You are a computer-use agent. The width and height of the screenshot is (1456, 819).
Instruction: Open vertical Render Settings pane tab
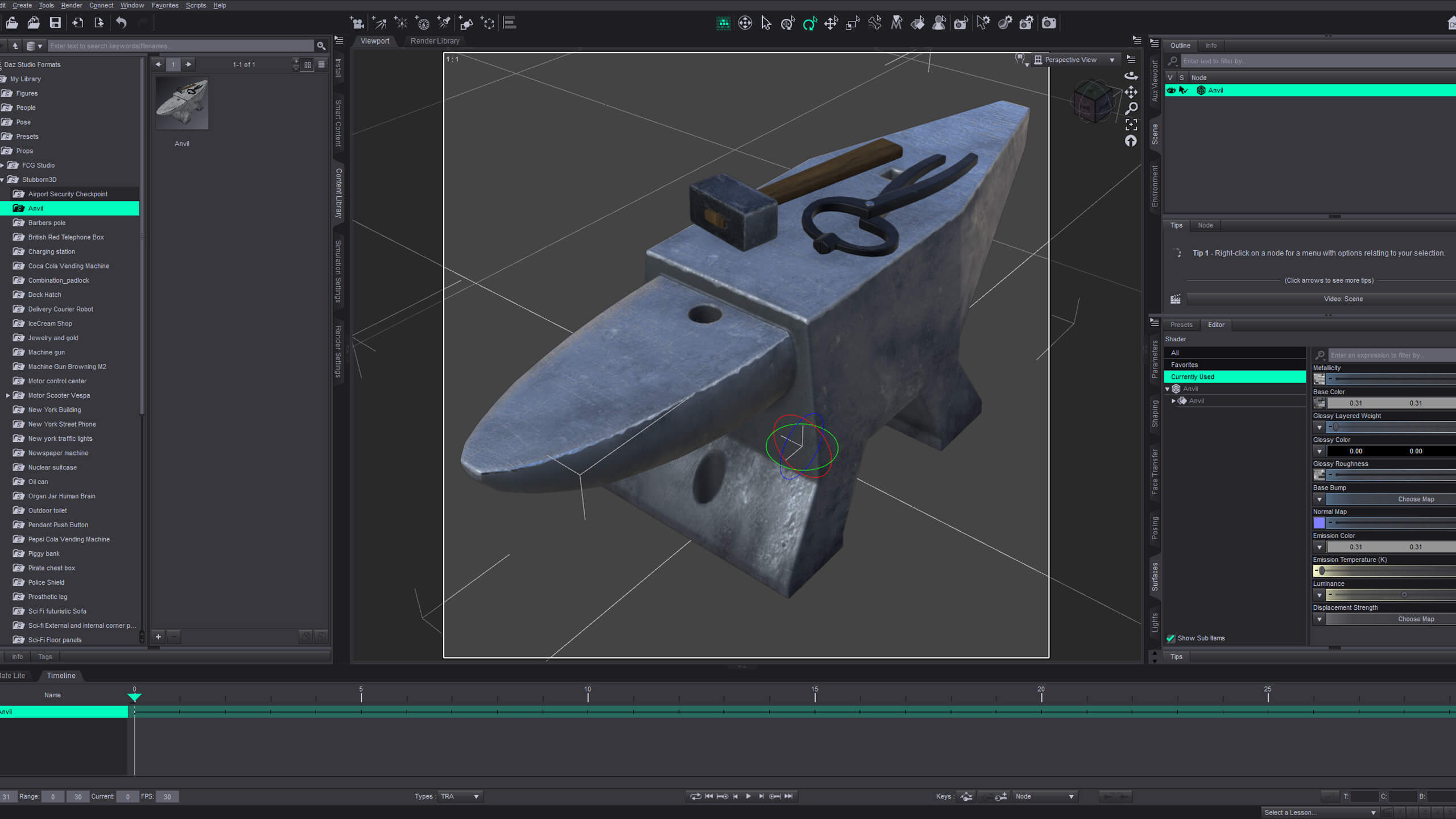338,351
